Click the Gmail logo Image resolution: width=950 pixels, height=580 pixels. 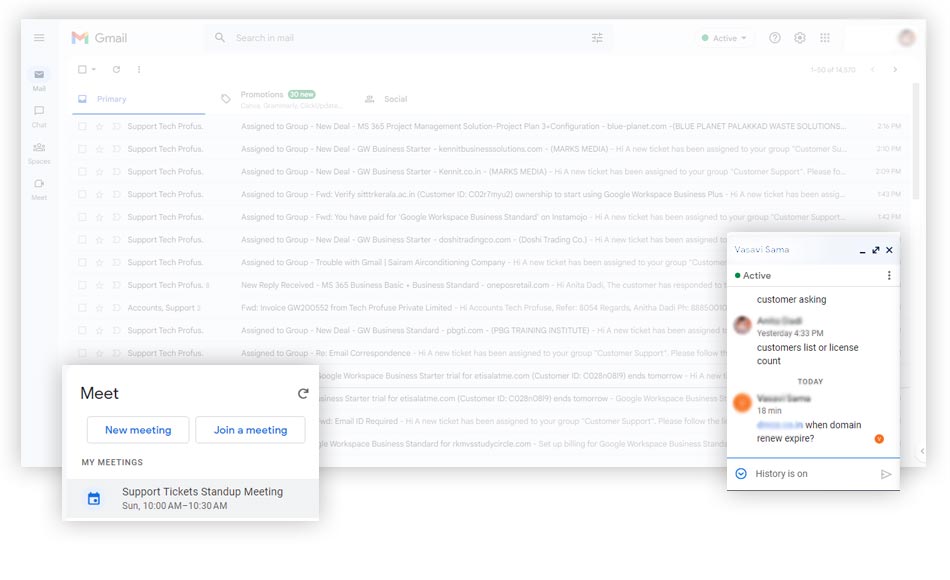coord(99,38)
